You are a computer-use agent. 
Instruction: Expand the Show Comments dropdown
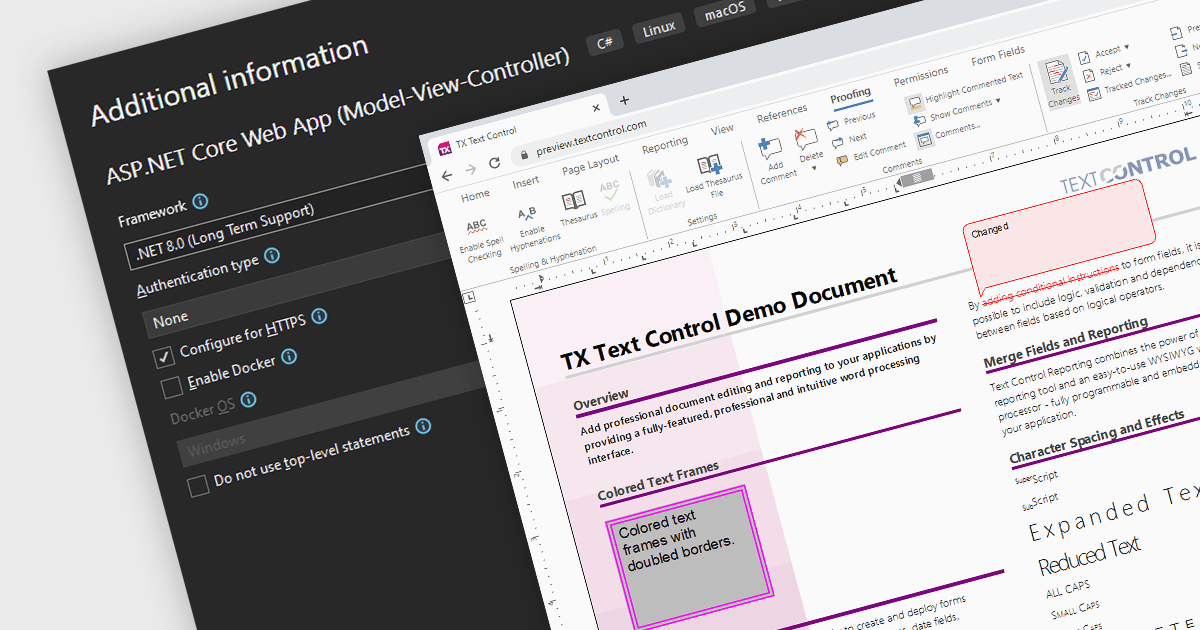click(997, 101)
